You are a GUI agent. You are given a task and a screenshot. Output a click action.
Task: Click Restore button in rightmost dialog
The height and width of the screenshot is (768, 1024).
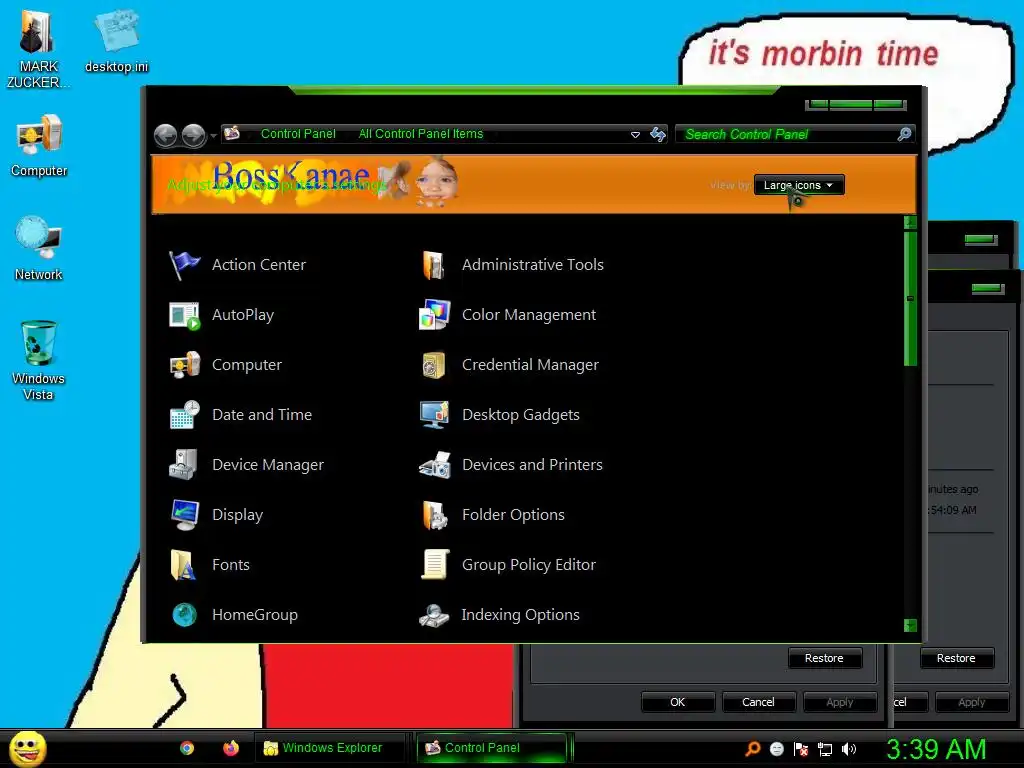pos(956,658)
